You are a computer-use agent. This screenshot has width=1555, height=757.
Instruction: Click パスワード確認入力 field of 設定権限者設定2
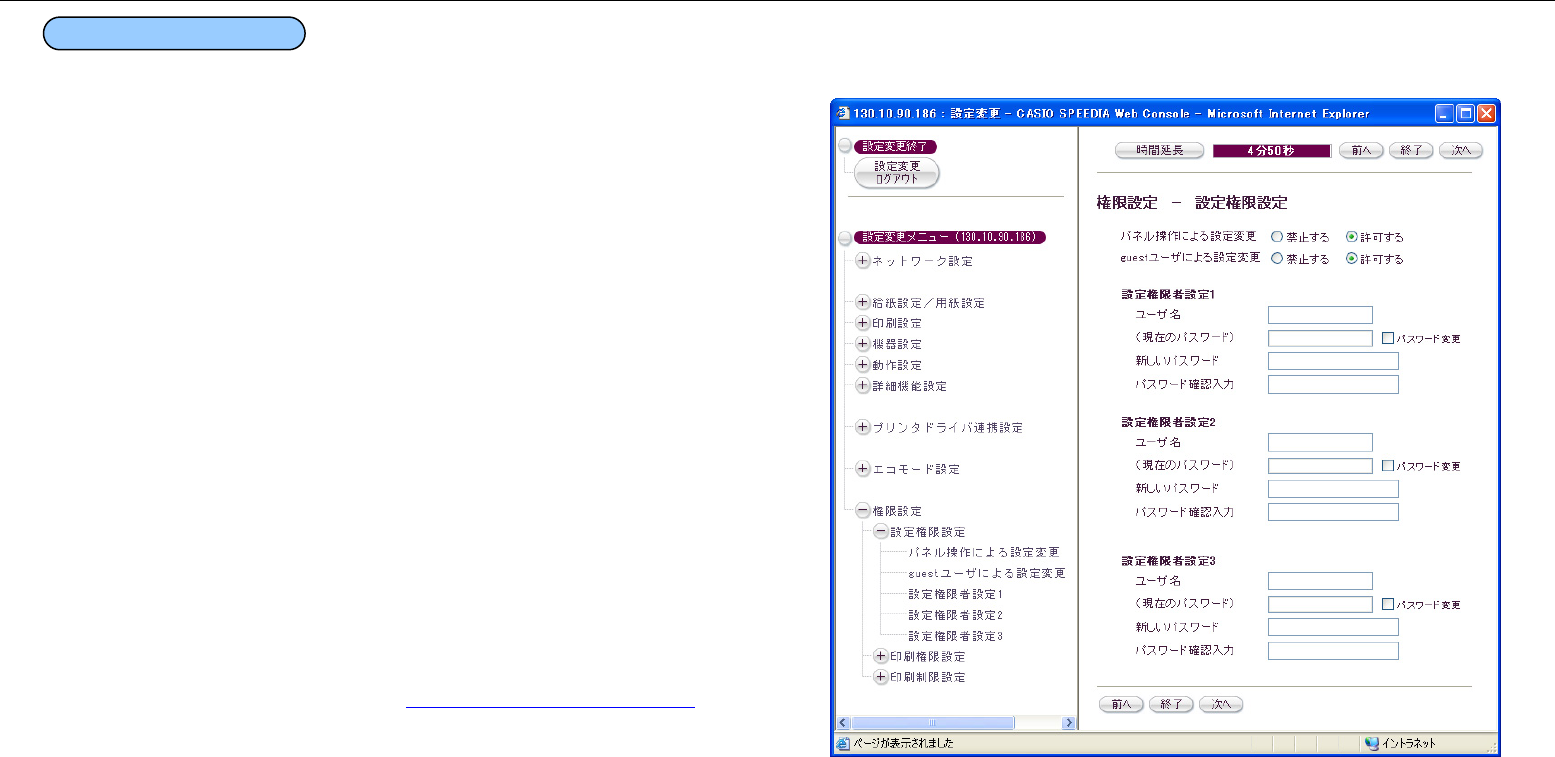click(x=1333, y=512)
